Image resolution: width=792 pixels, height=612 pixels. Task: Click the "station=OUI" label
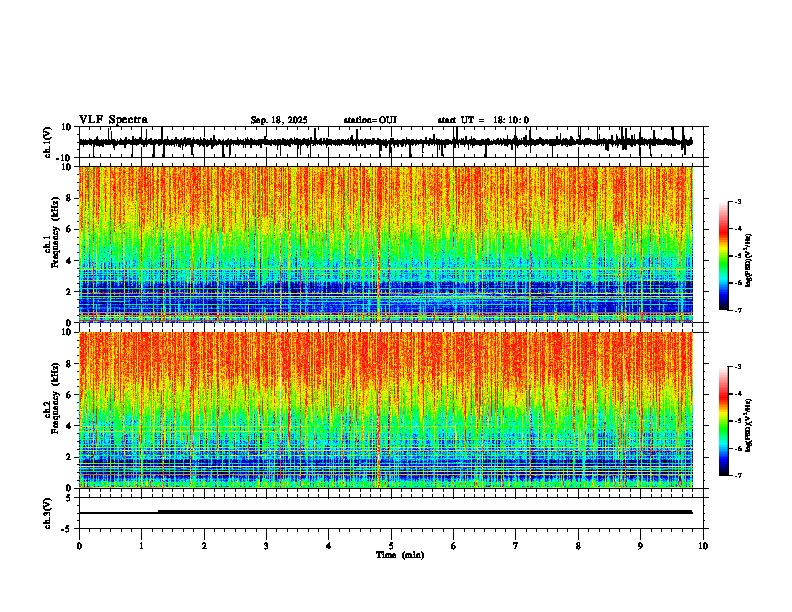[x=370, y=120]
